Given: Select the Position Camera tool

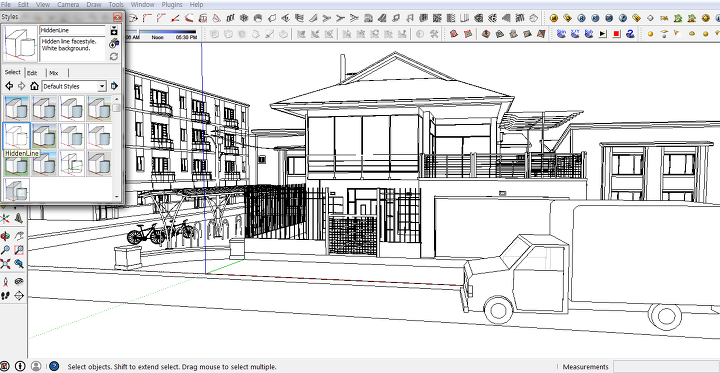Looking at the screenshot, I should 5,282.
